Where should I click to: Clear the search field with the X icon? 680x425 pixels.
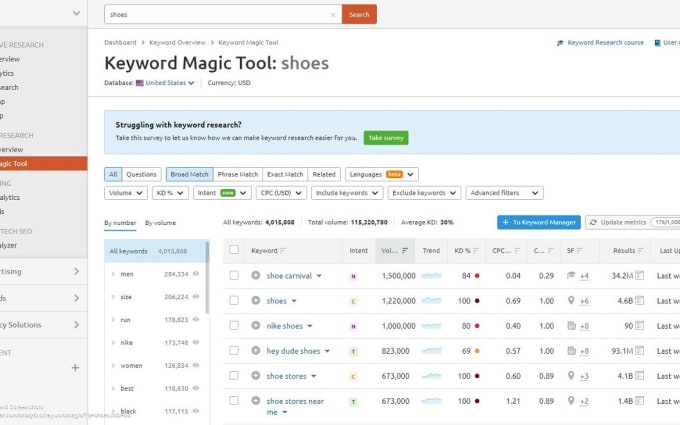[x=333, y=15]
